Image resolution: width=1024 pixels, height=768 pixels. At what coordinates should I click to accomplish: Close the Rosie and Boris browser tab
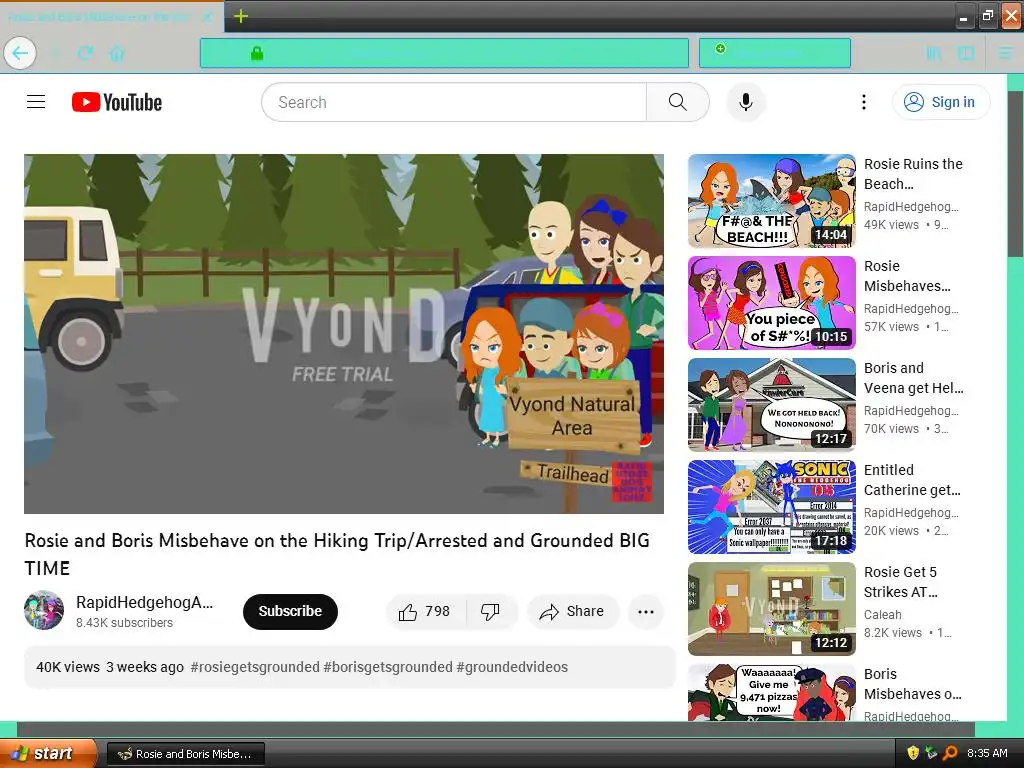[207, 17]
